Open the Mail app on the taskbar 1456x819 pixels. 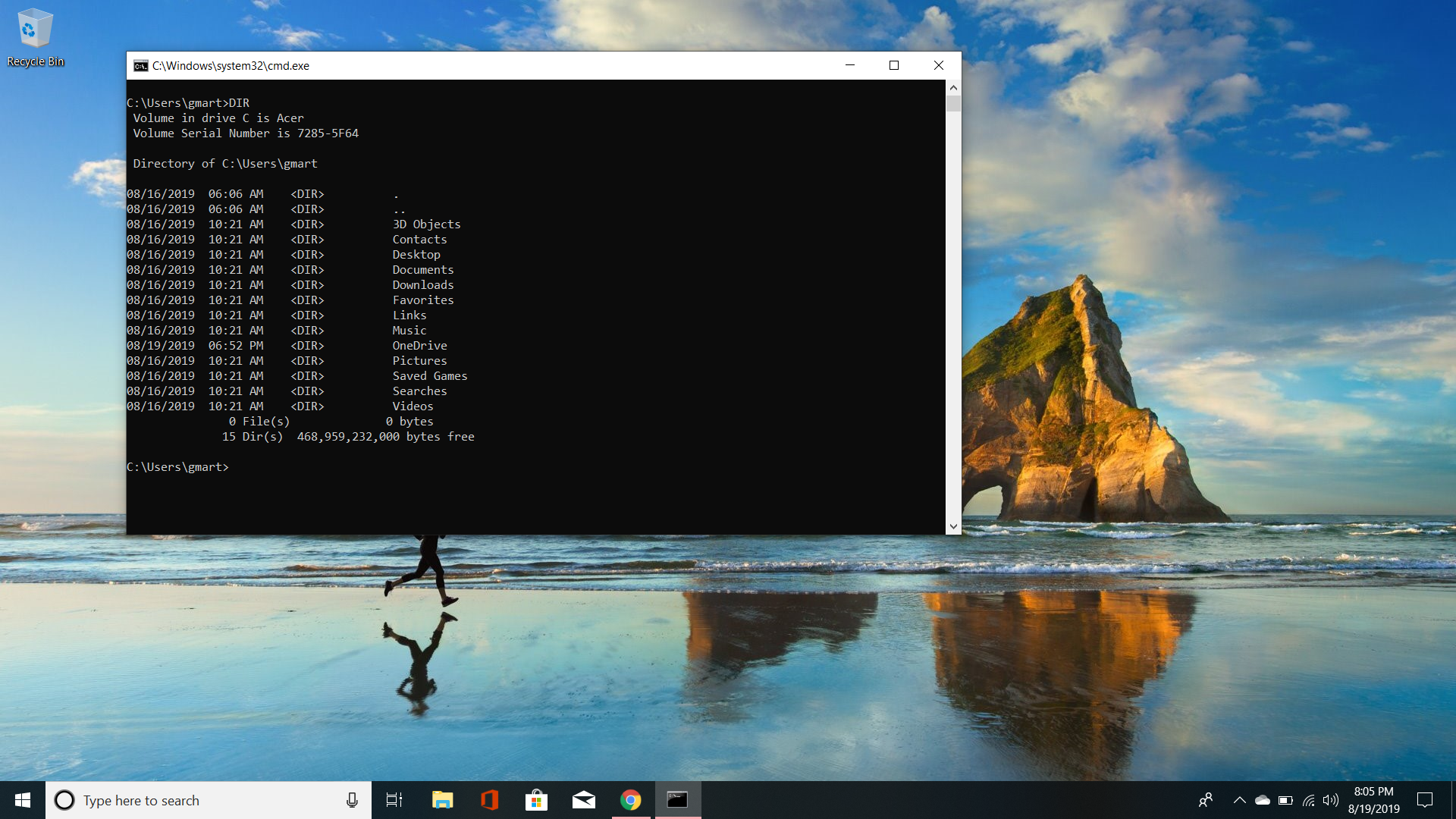[x=583, y=800]
